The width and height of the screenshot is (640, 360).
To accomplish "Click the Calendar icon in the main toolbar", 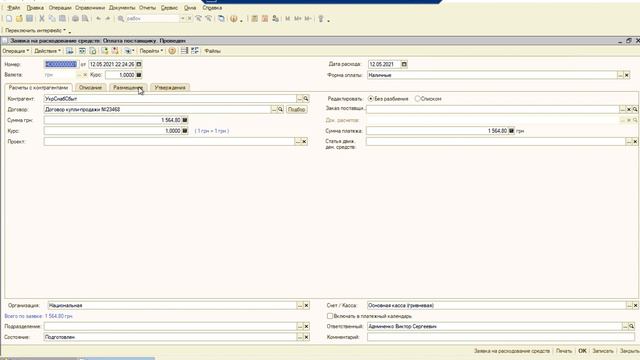I will pyautogui.click(x=264, y=19).
